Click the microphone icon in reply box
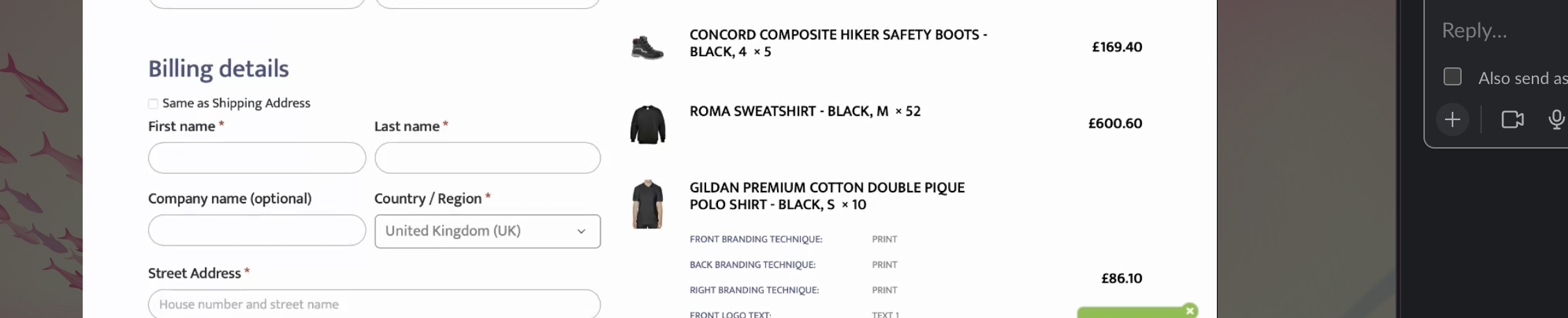This screenshot has width=1568, height=318. 1557,120
